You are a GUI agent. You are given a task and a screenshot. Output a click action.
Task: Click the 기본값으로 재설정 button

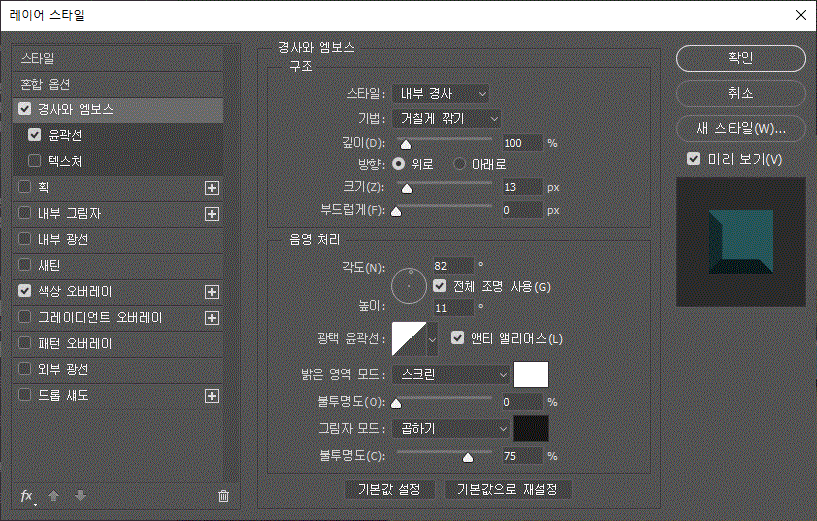point(507,489)
